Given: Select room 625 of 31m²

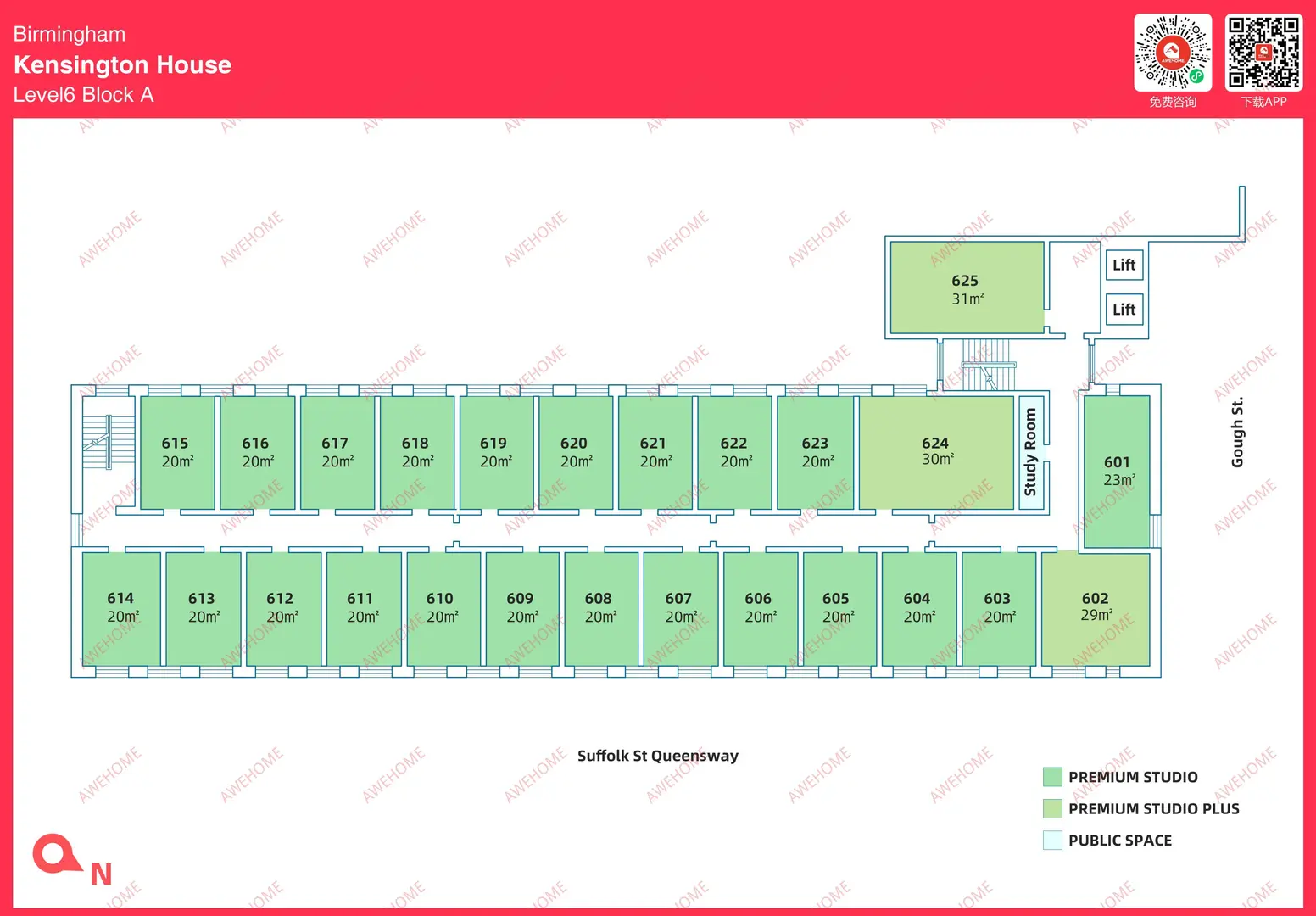Looking at the screenshot, I should 967,288.
